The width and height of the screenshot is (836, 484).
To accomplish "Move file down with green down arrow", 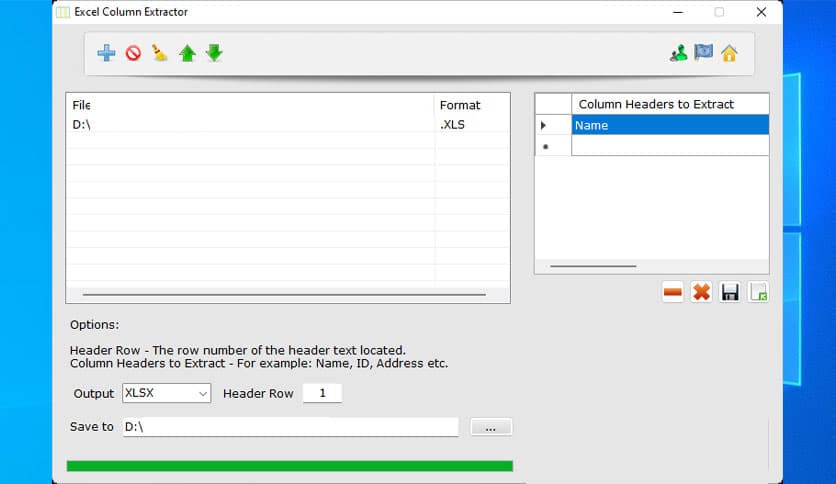I will point(214,53).
